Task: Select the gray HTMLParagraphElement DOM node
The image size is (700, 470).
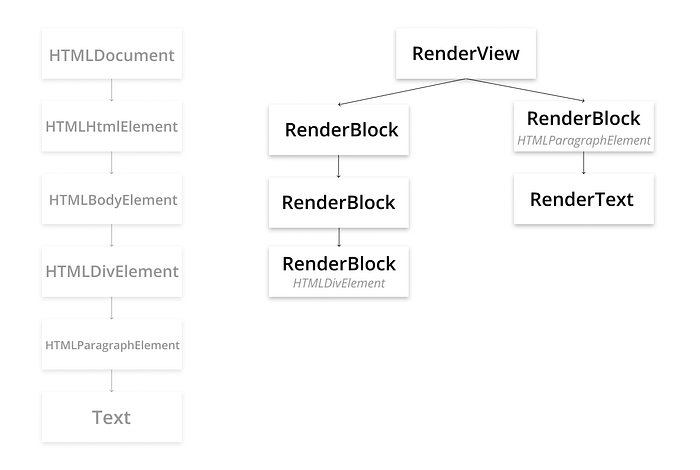Action: 112,344
